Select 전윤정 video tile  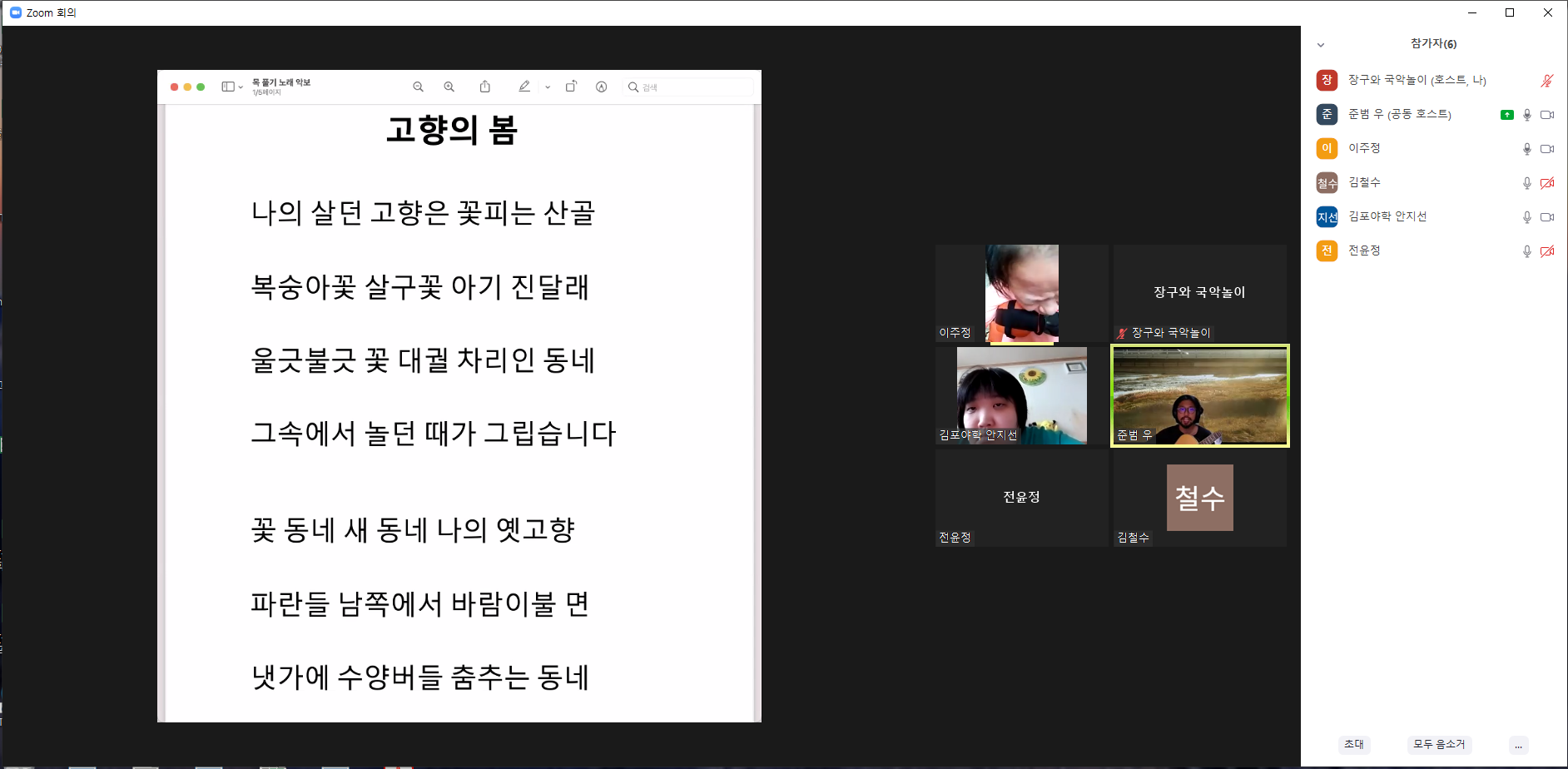click(1022, 498)
